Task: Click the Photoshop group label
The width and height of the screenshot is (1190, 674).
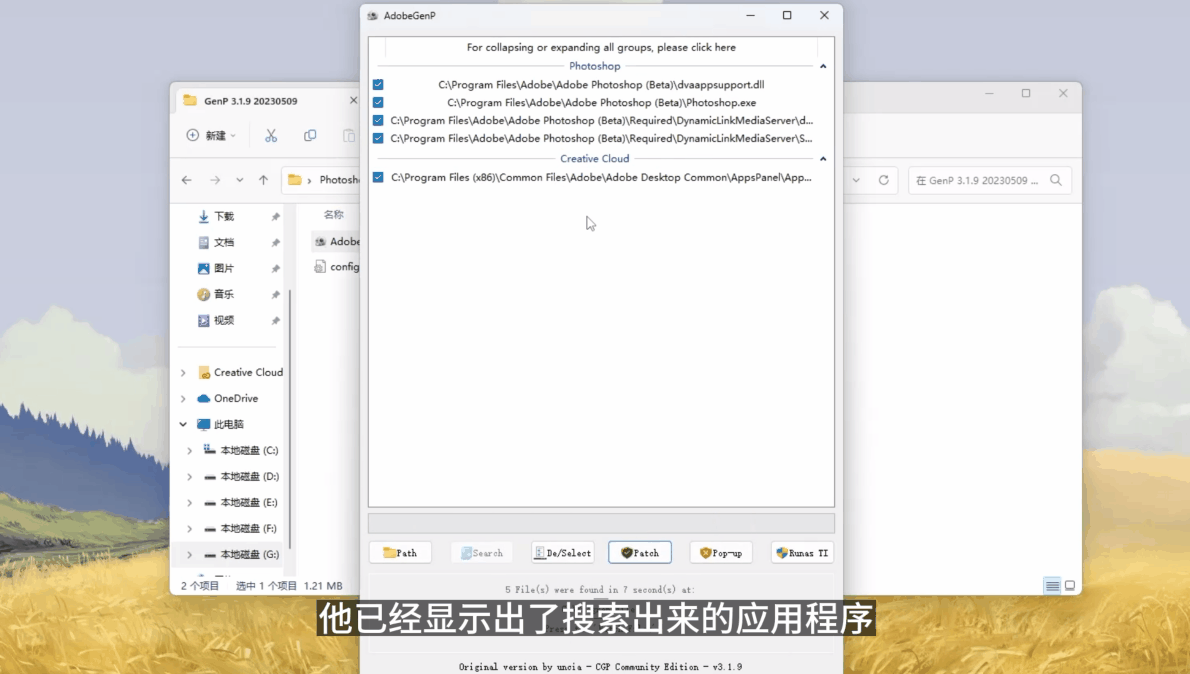Action: (594, 66)
